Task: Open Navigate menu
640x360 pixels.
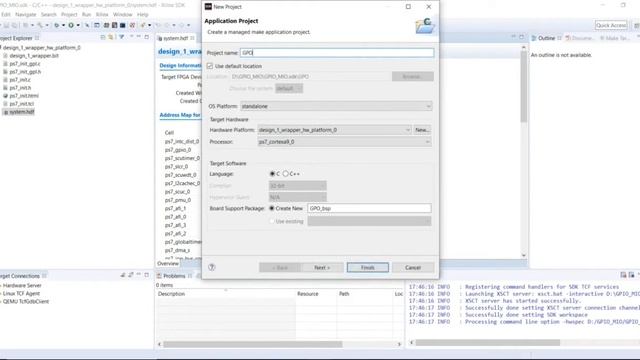Action: [x=26, y=14]
